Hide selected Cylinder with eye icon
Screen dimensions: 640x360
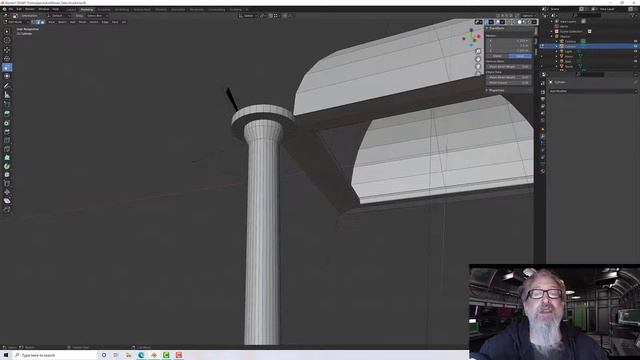(636, 46)
